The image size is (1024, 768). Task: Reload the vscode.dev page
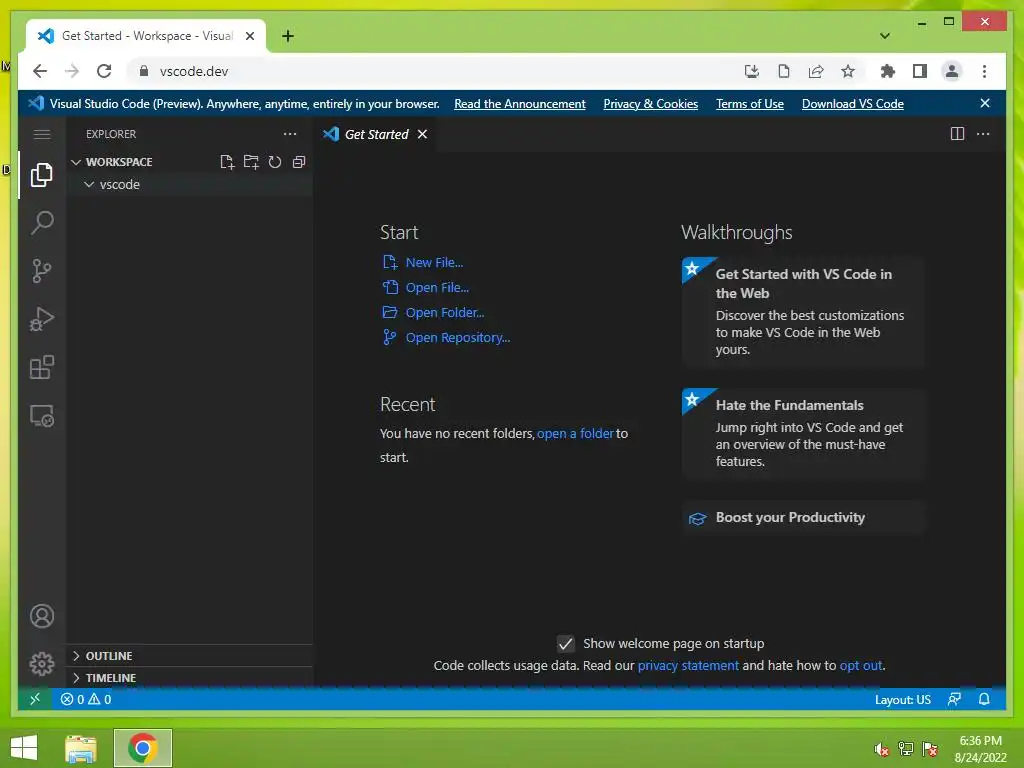104,71
